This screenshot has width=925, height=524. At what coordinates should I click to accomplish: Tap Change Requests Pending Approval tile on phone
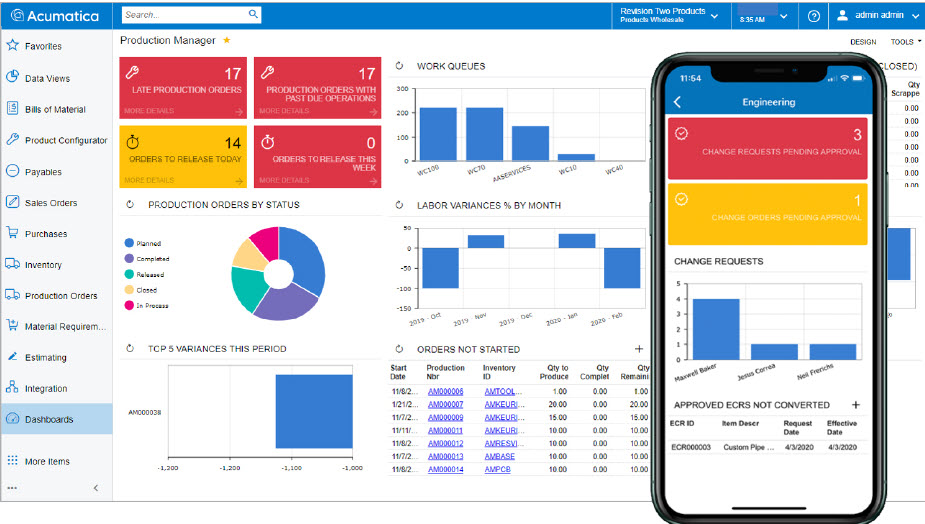coord(768,148)
